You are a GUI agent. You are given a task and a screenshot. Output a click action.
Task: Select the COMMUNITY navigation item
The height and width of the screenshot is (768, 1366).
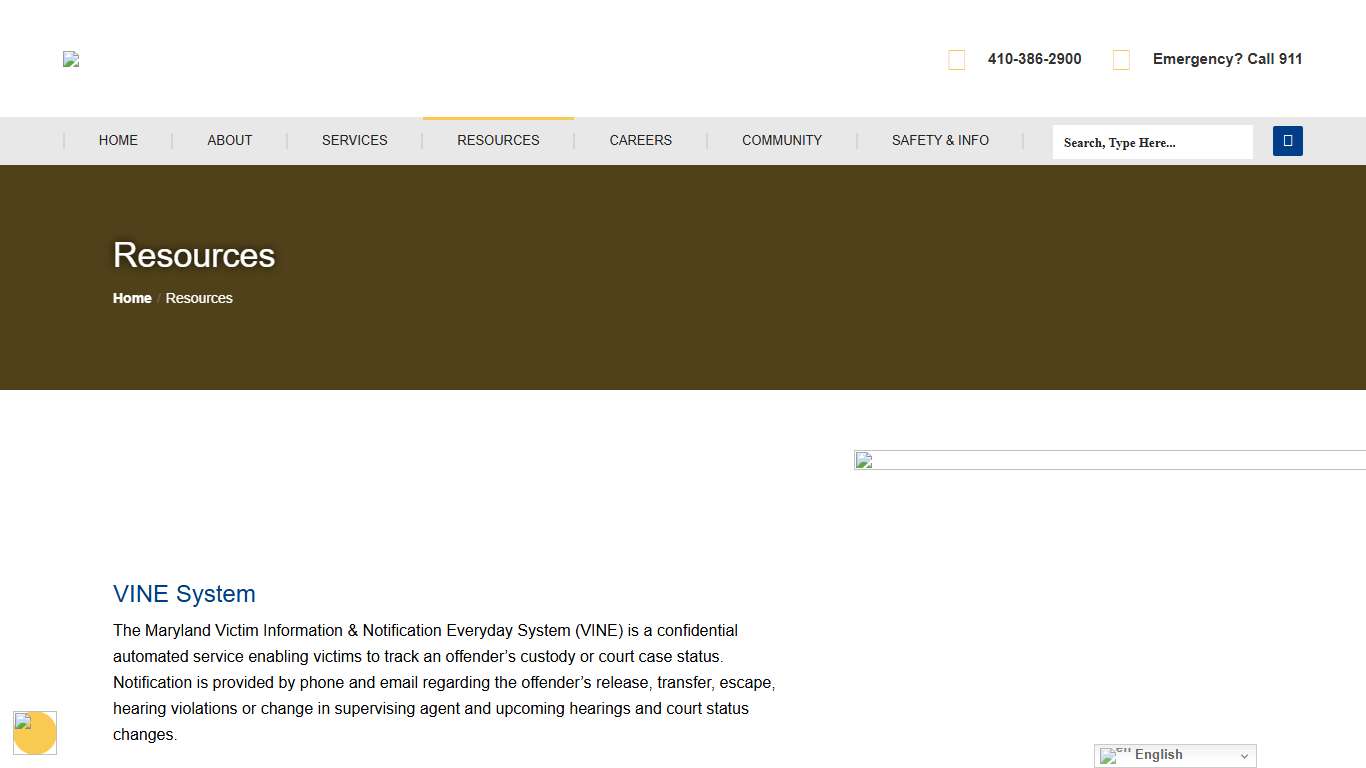(781, 140)
